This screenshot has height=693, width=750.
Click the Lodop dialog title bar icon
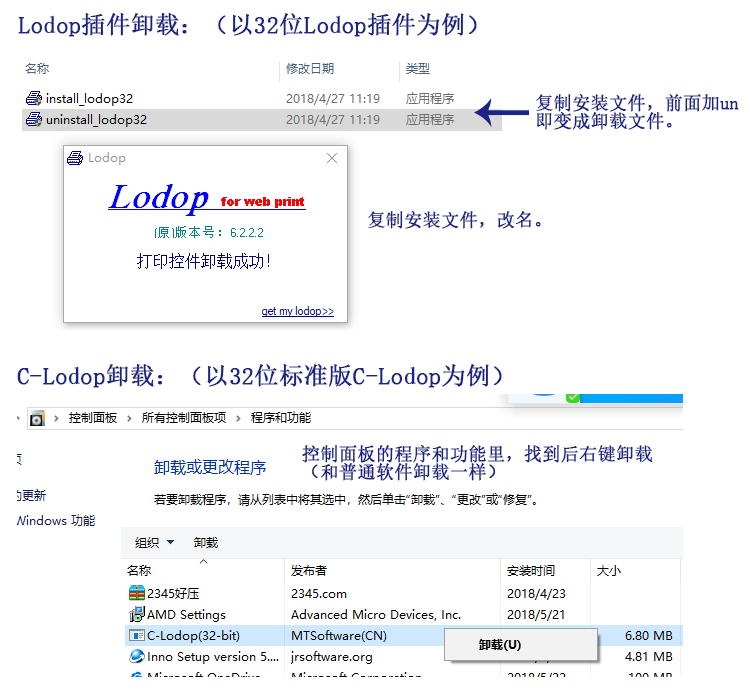(75, 158)
